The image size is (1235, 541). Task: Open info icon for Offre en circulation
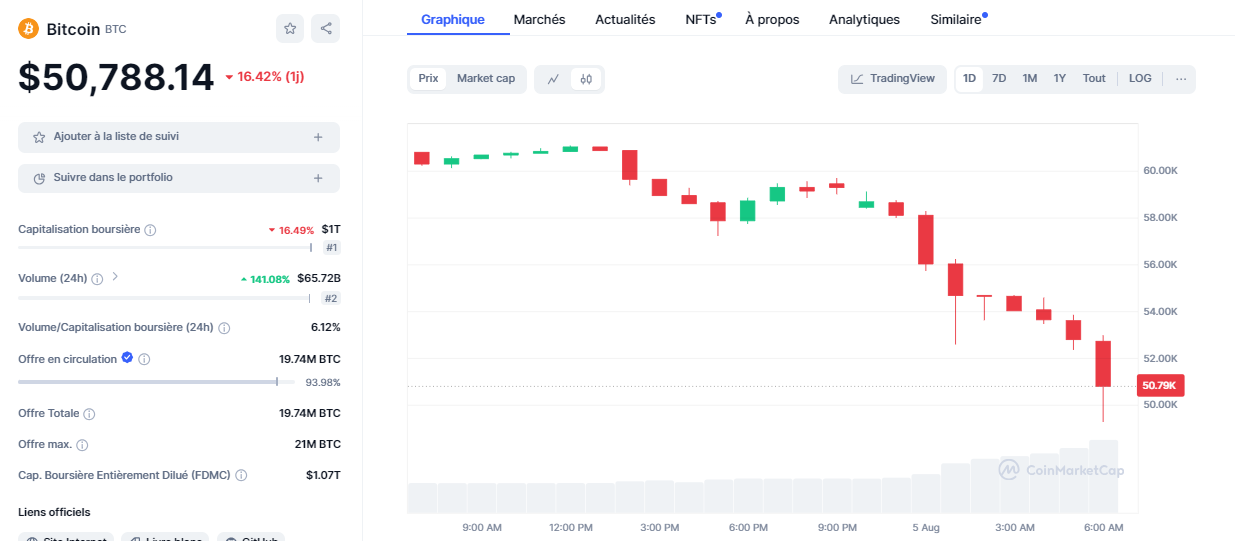click(144, 359)
